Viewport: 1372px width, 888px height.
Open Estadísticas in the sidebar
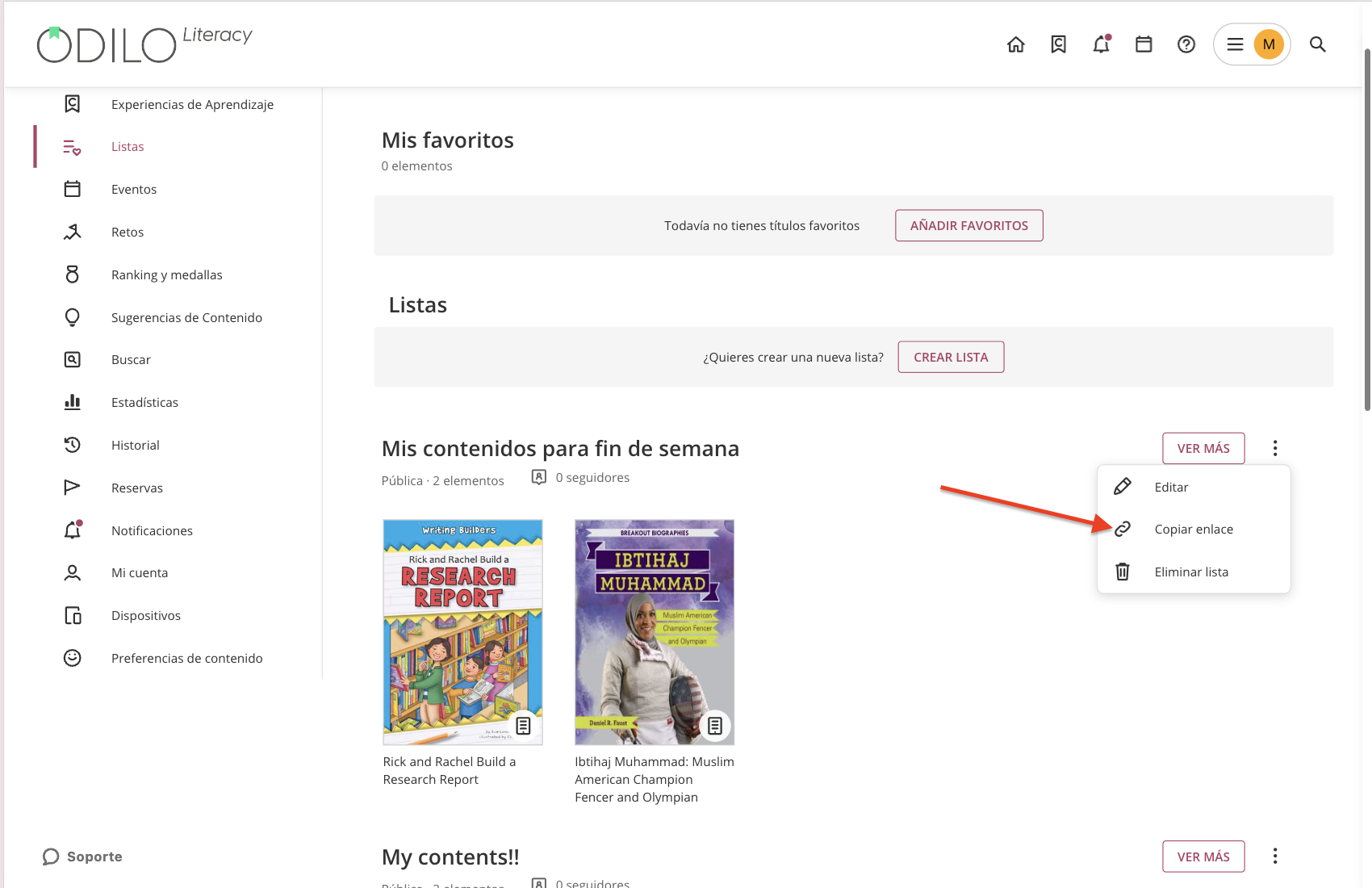144,402
